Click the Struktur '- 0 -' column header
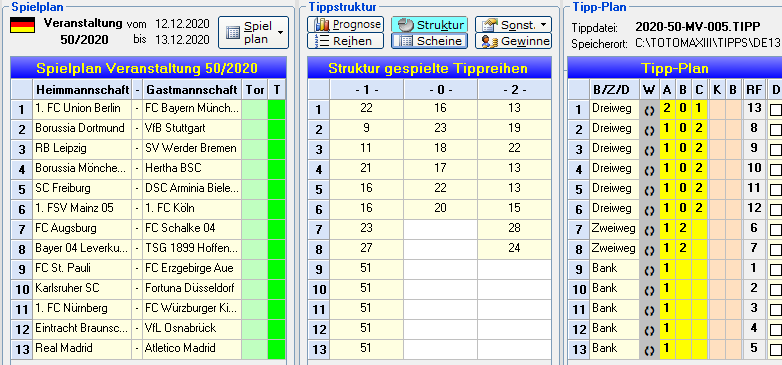Image resolution: width=782 pixels, height=365 pixels. 440,90
